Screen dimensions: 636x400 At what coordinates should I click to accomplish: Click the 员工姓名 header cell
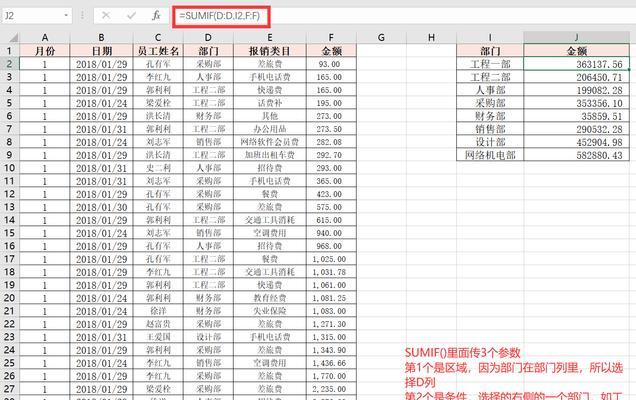158,51
